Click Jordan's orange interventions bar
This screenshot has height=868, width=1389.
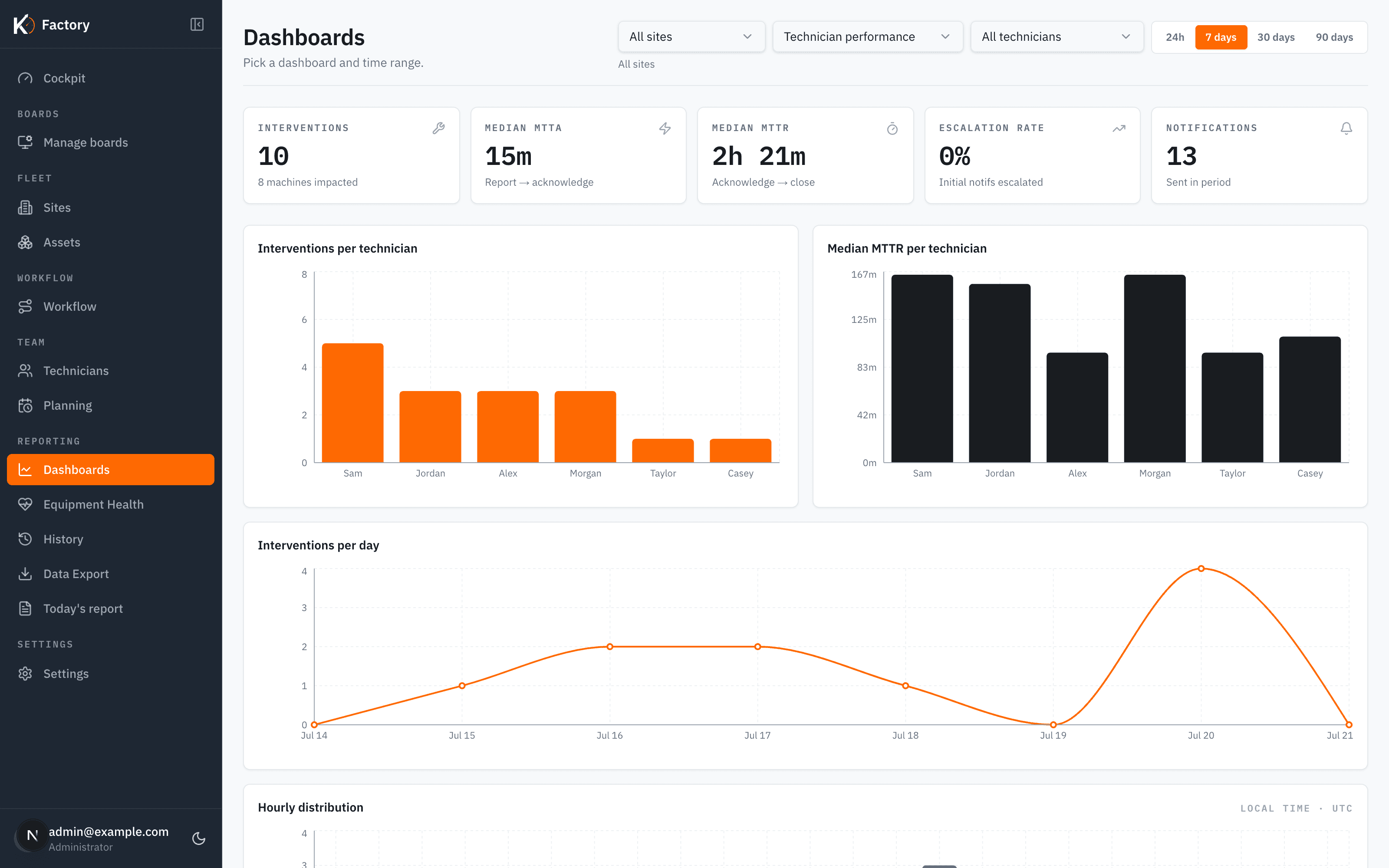click(x=430, y=427)
